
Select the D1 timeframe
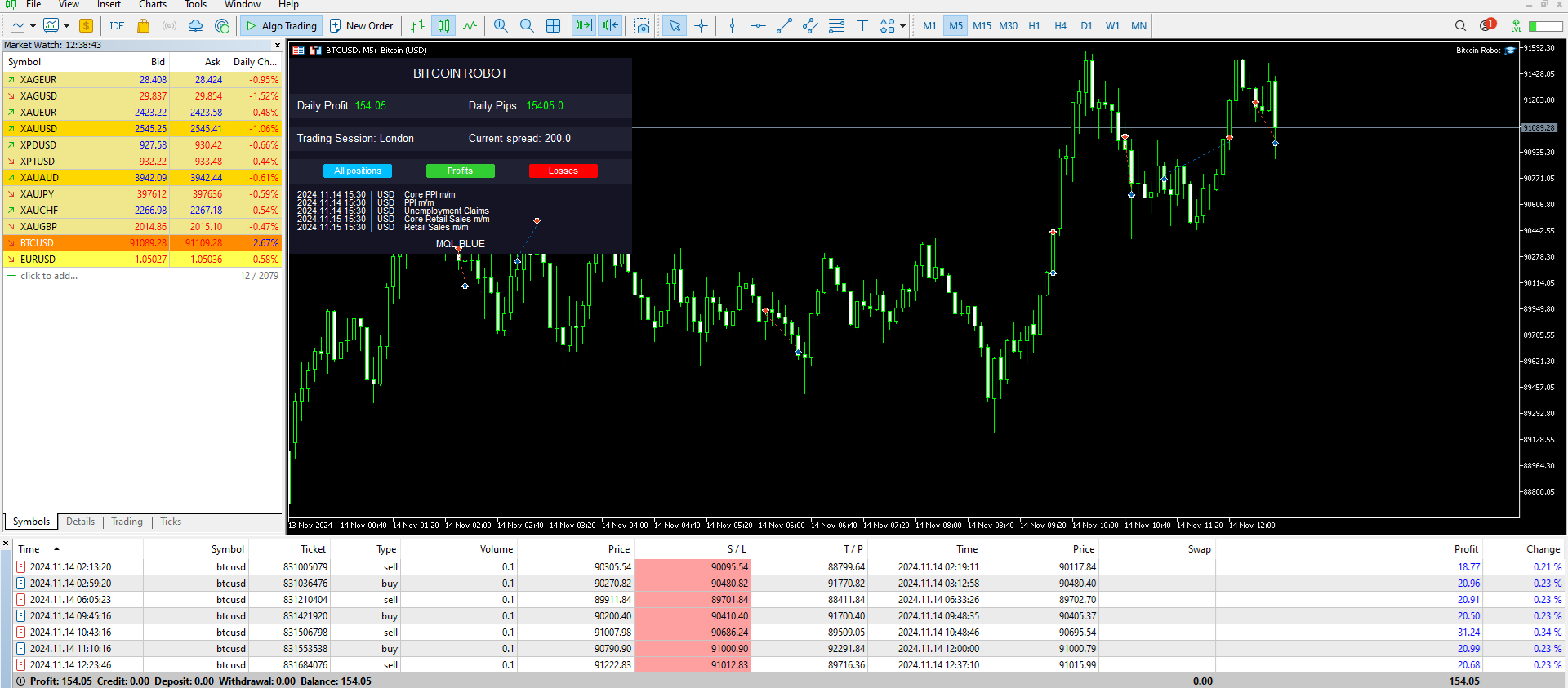1086,26
